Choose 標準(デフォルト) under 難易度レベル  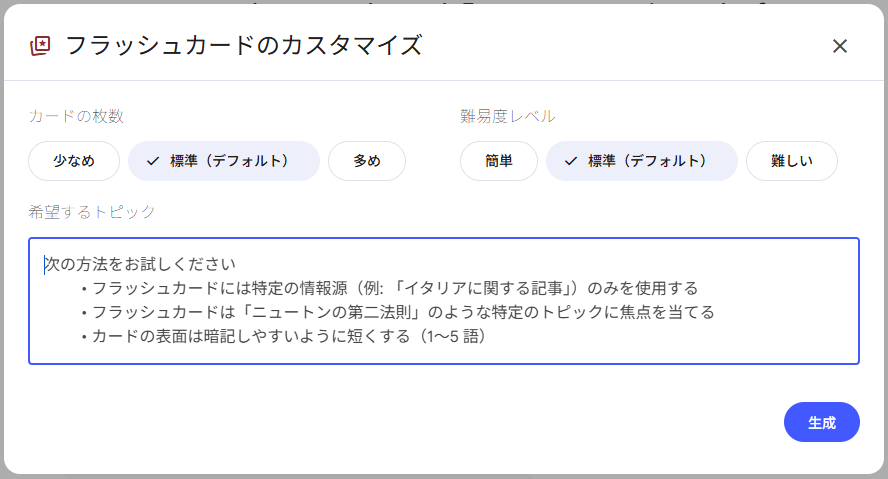pos(642,161)
